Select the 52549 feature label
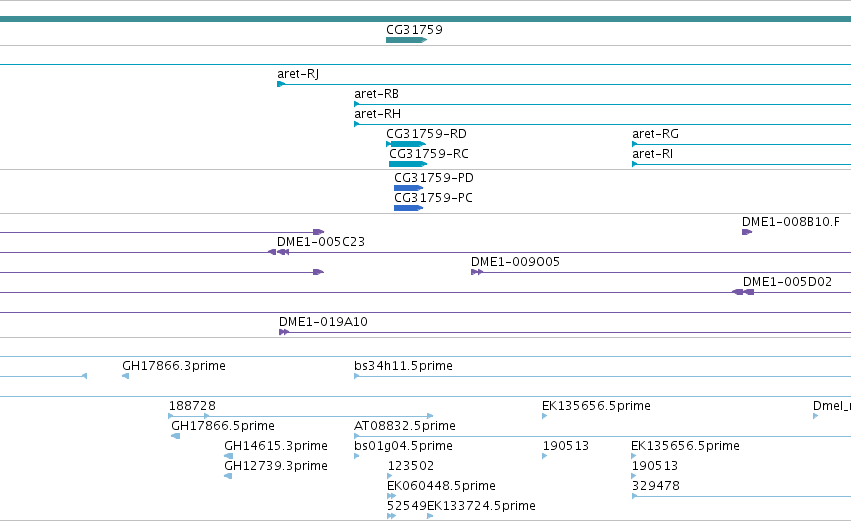The width and height of the screenshot is (851, 521). tap(407, 506)
